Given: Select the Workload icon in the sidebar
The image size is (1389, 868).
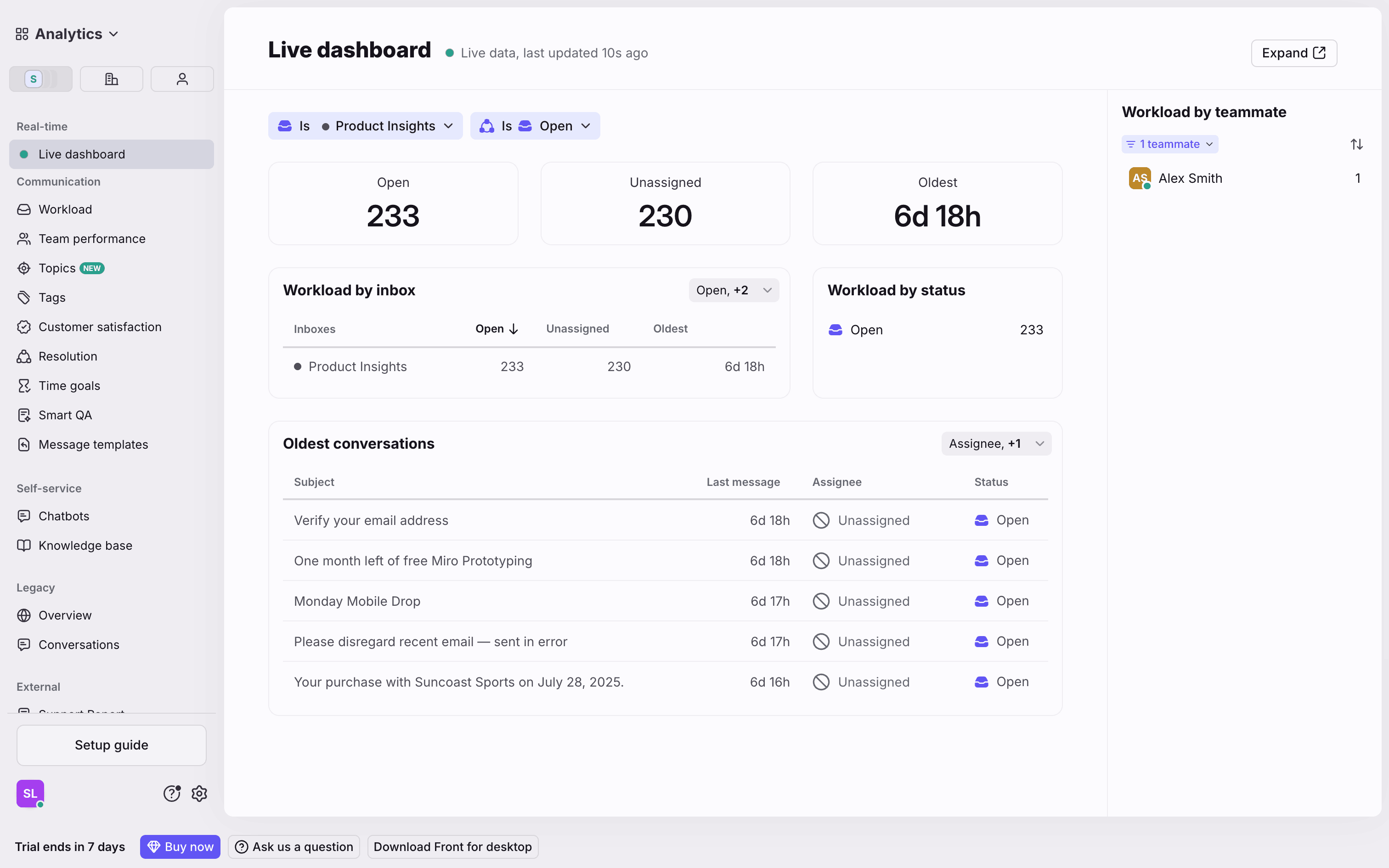Looking at the screenshot, I should (23, 209).
